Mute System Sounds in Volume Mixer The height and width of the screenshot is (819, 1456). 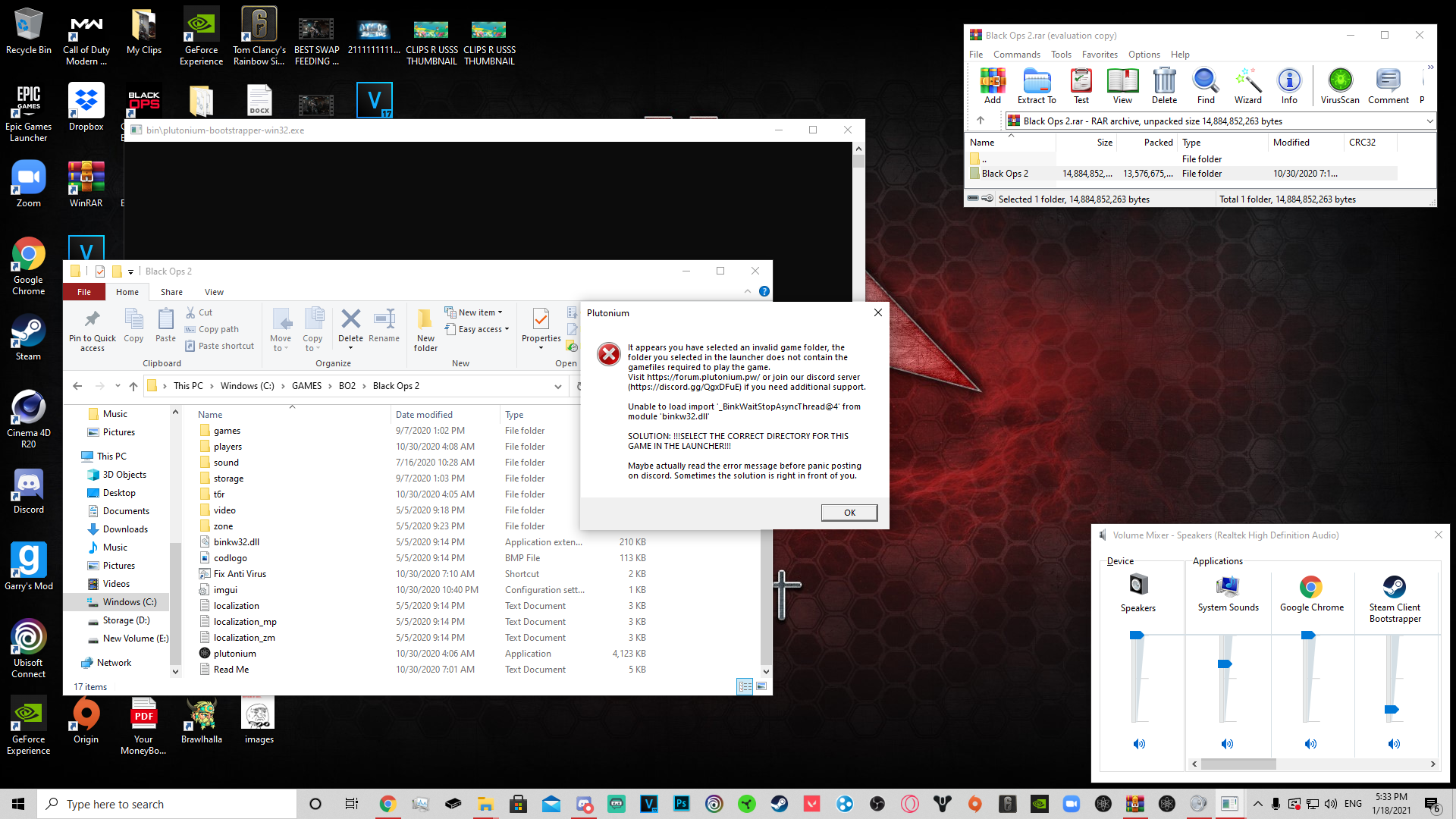[1227, 744]
